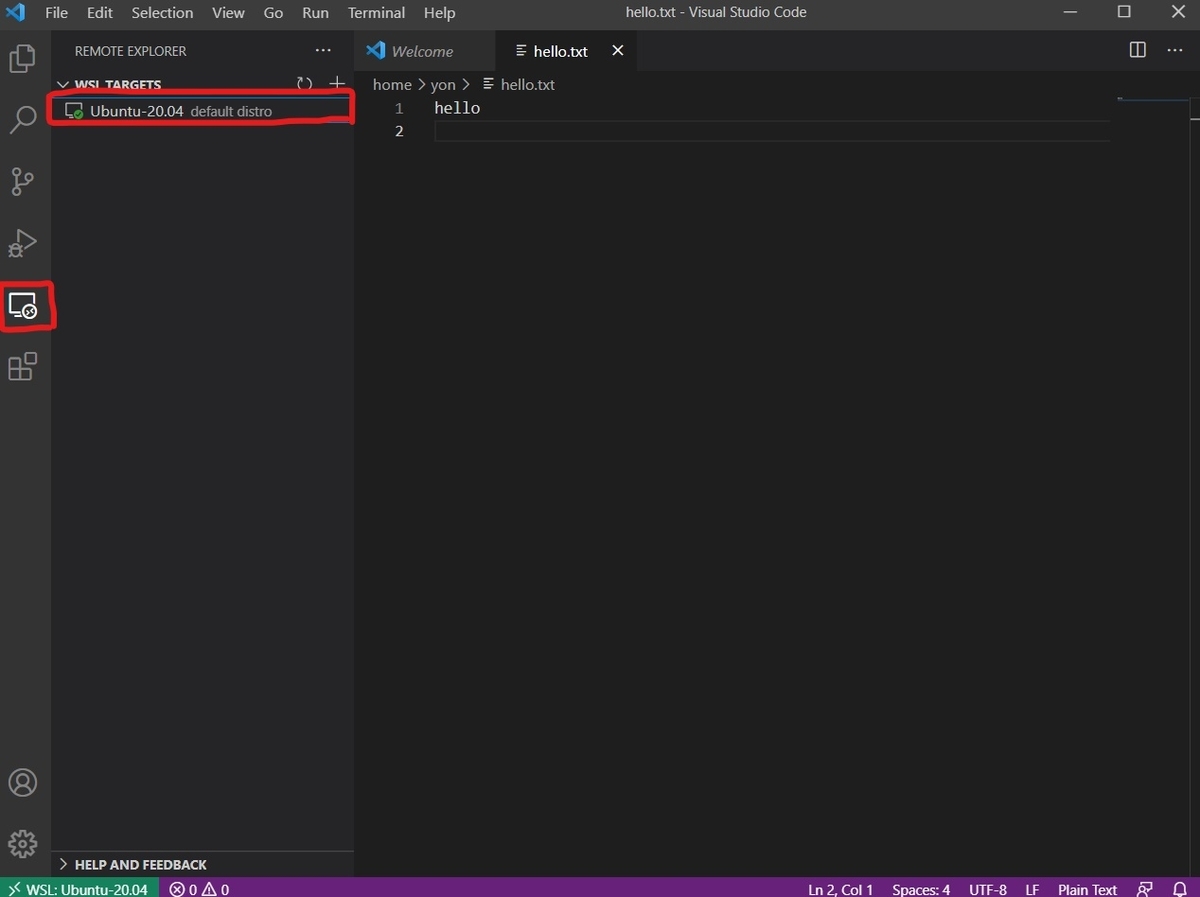Open the Manage gear icon
This screenshot has height=897, width=1200.
pyautogui.click(x=22, y=843)
